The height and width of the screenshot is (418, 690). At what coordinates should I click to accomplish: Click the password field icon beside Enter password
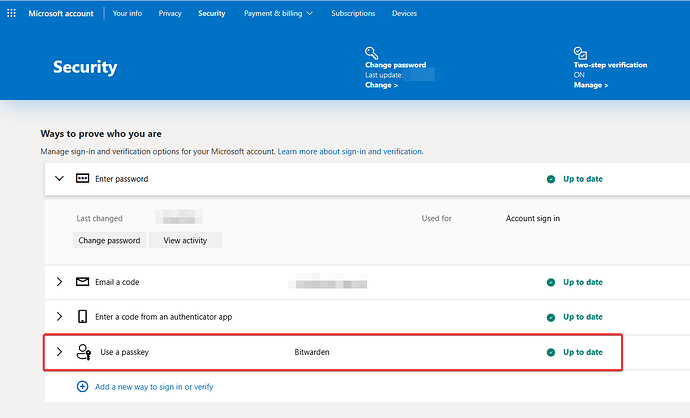pos(82,178)
